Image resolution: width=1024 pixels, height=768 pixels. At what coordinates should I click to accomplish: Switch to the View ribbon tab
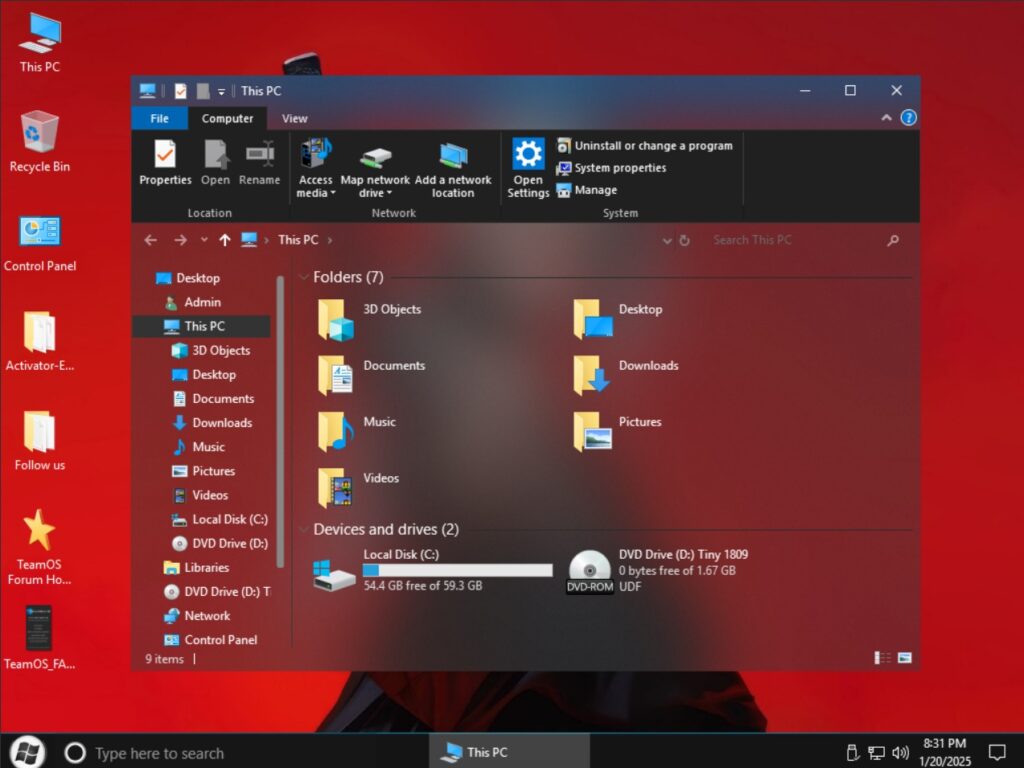(x=294, y=118)
